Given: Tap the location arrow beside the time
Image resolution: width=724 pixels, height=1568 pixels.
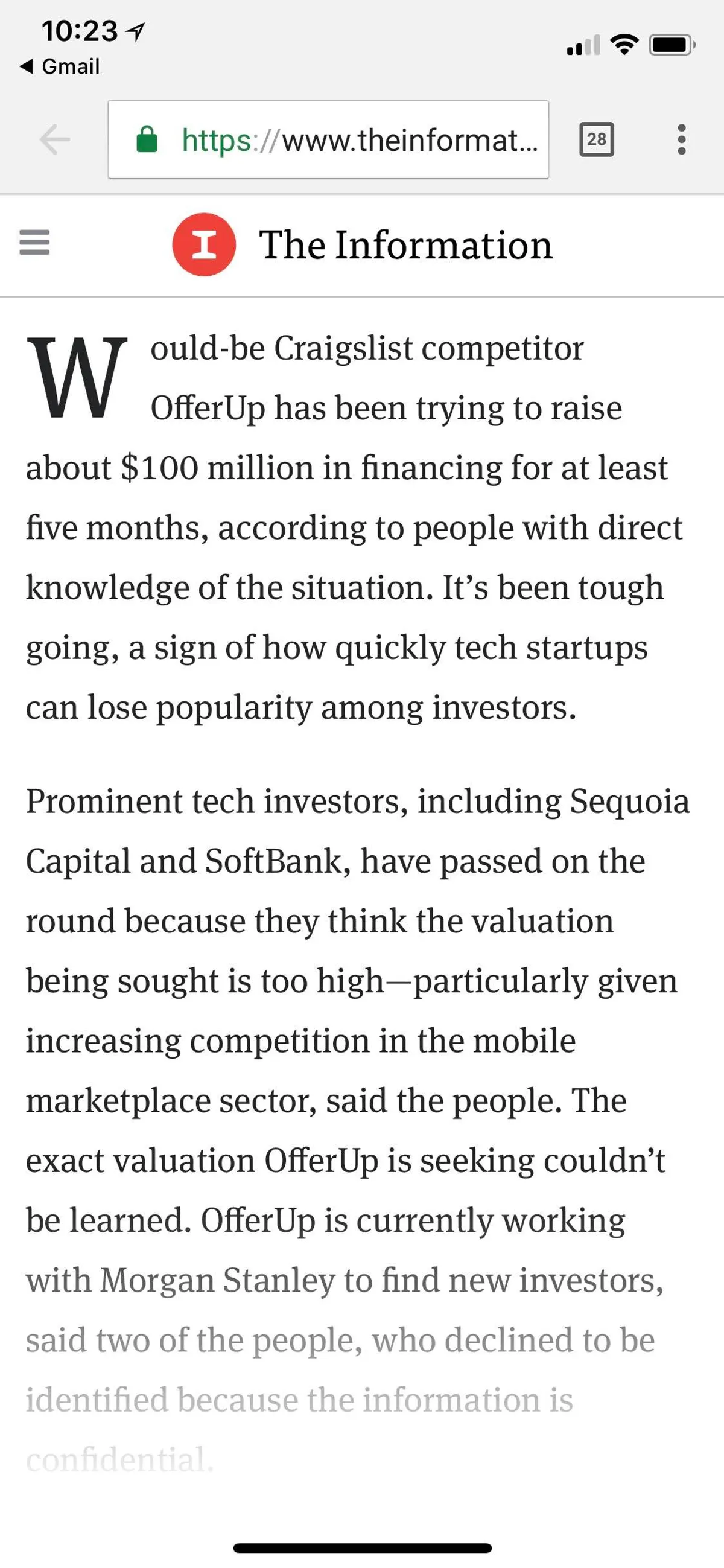Looking at the screenshot, I should coord(136,31).
